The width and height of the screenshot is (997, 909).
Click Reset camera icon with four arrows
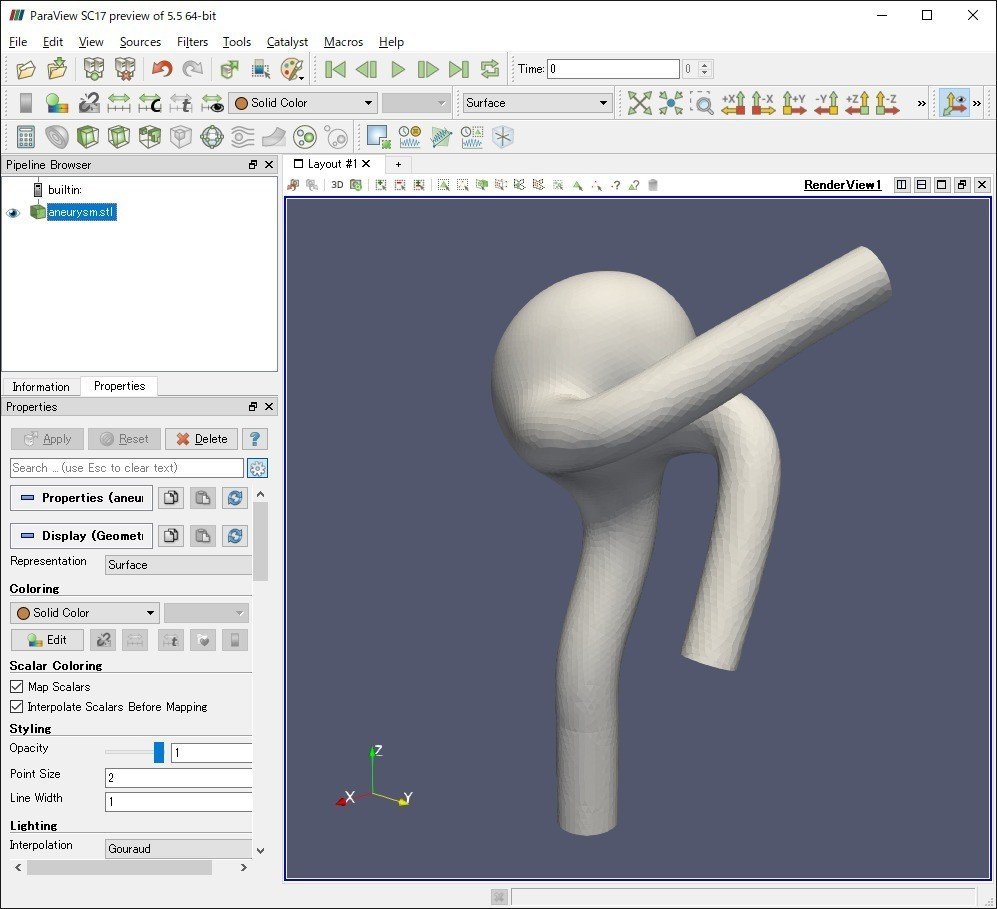click(638, 103)
